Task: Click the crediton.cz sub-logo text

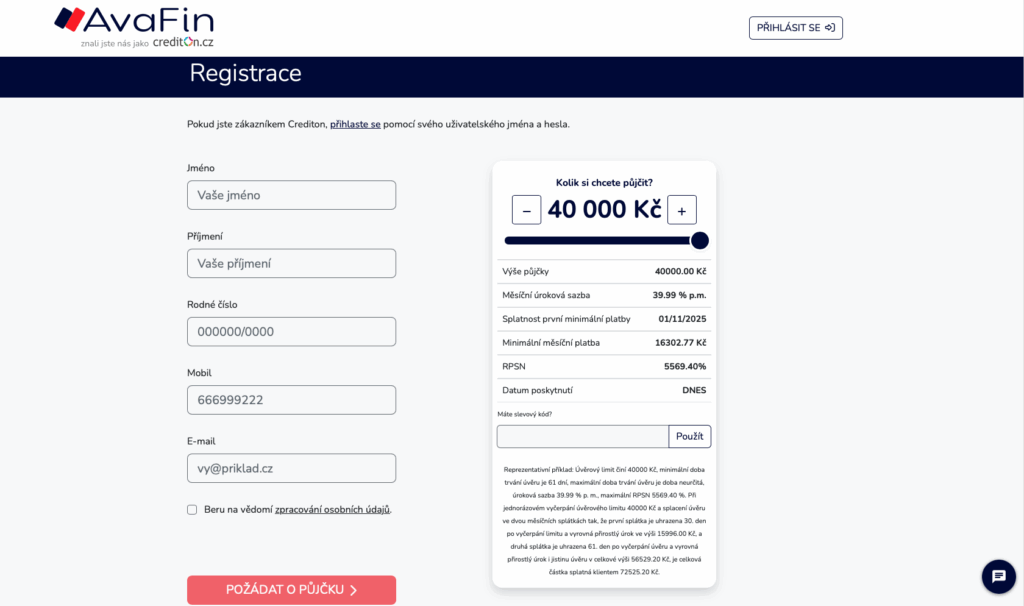Action: [x=183, y=42]
